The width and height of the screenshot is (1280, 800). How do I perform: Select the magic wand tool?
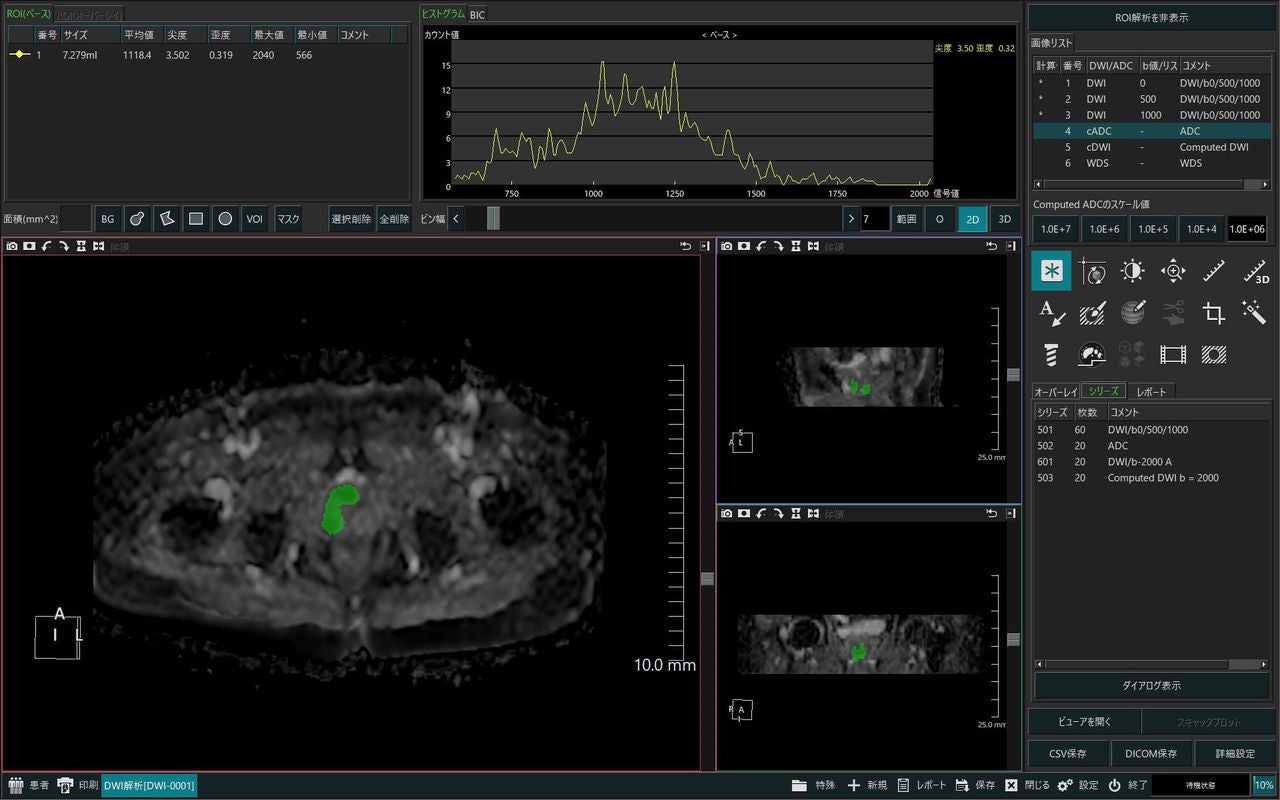[x=1255, y=313]
